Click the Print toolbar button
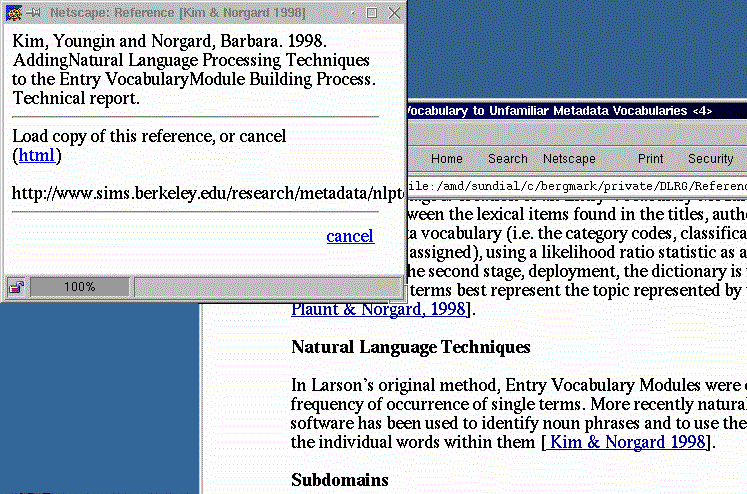 click(x=650, y=158)
